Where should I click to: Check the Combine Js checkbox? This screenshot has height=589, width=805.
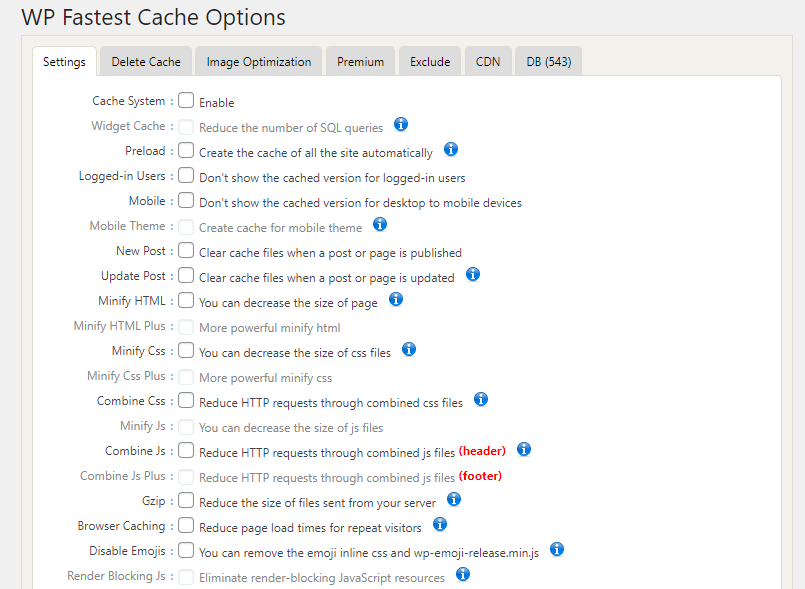pos(186,450)
